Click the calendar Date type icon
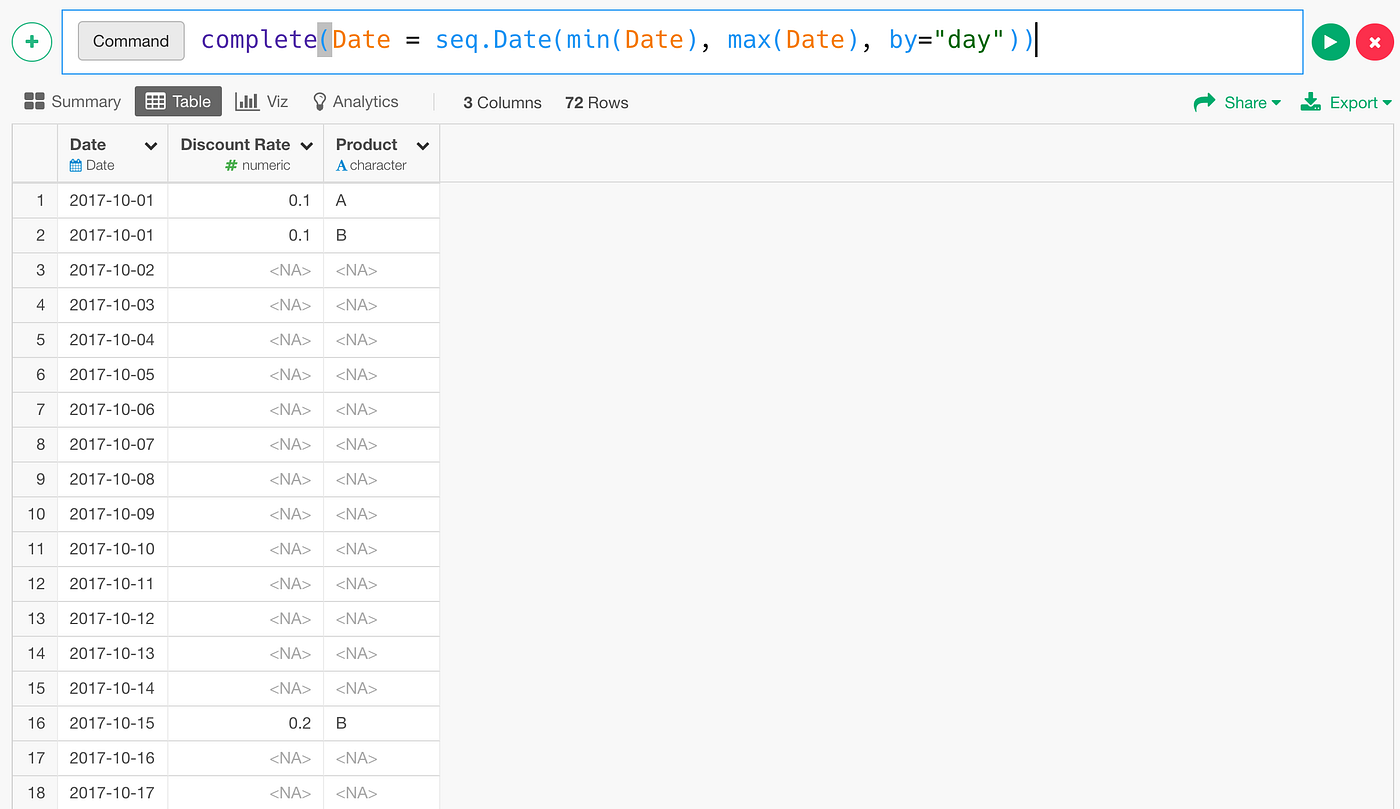This screenshot has height=809, width=1400. pyautogui.click(x=76, y=166)
